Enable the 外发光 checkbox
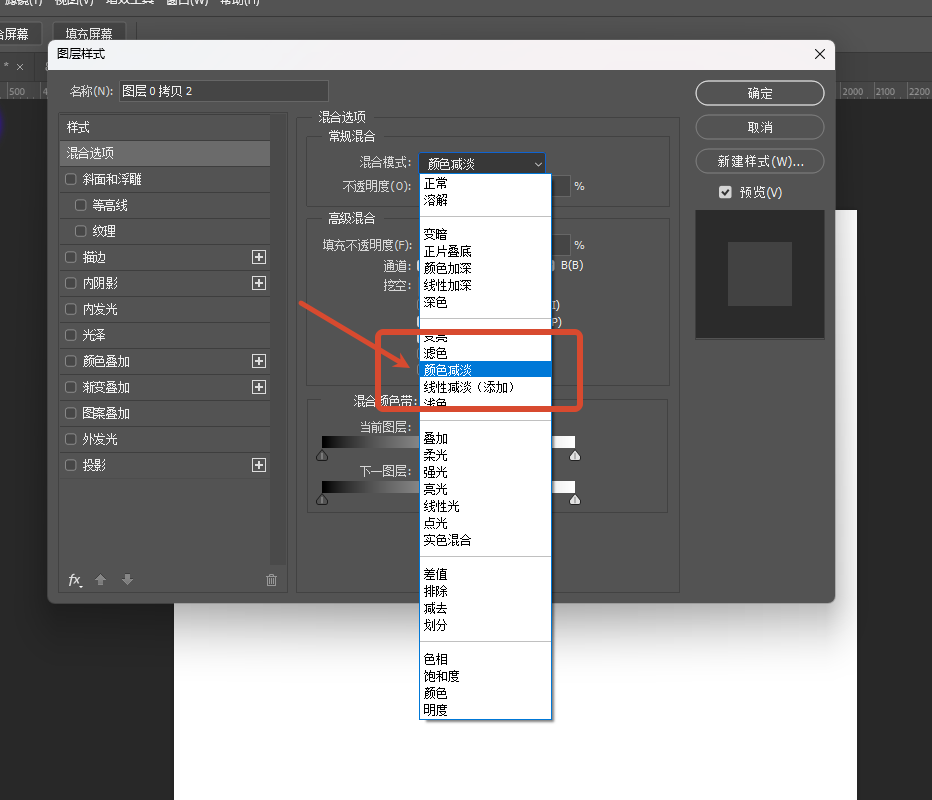Screen dimensions: 932x800 (71, 439)
